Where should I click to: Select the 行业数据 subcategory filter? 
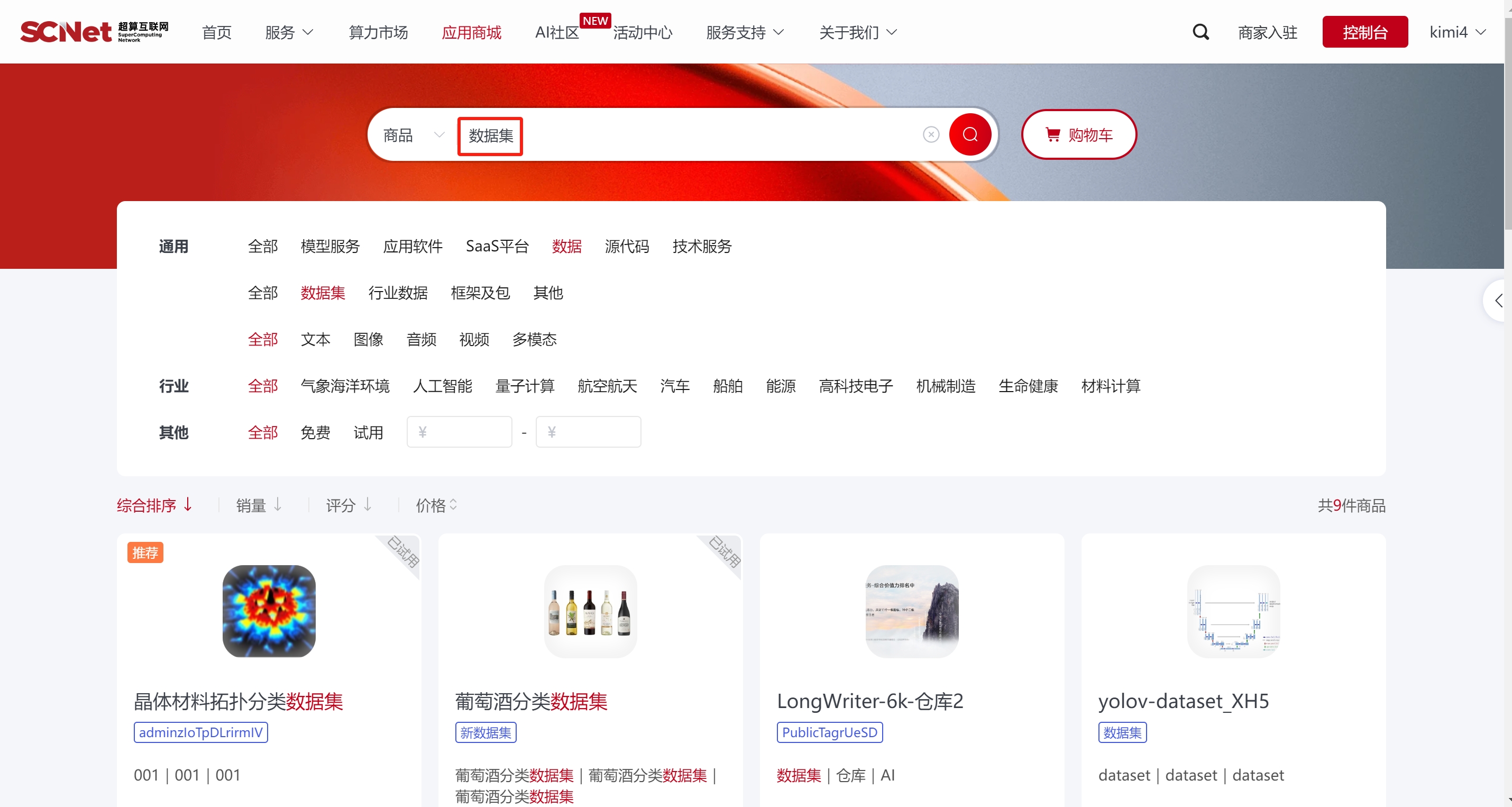click(x=397, y=293)
